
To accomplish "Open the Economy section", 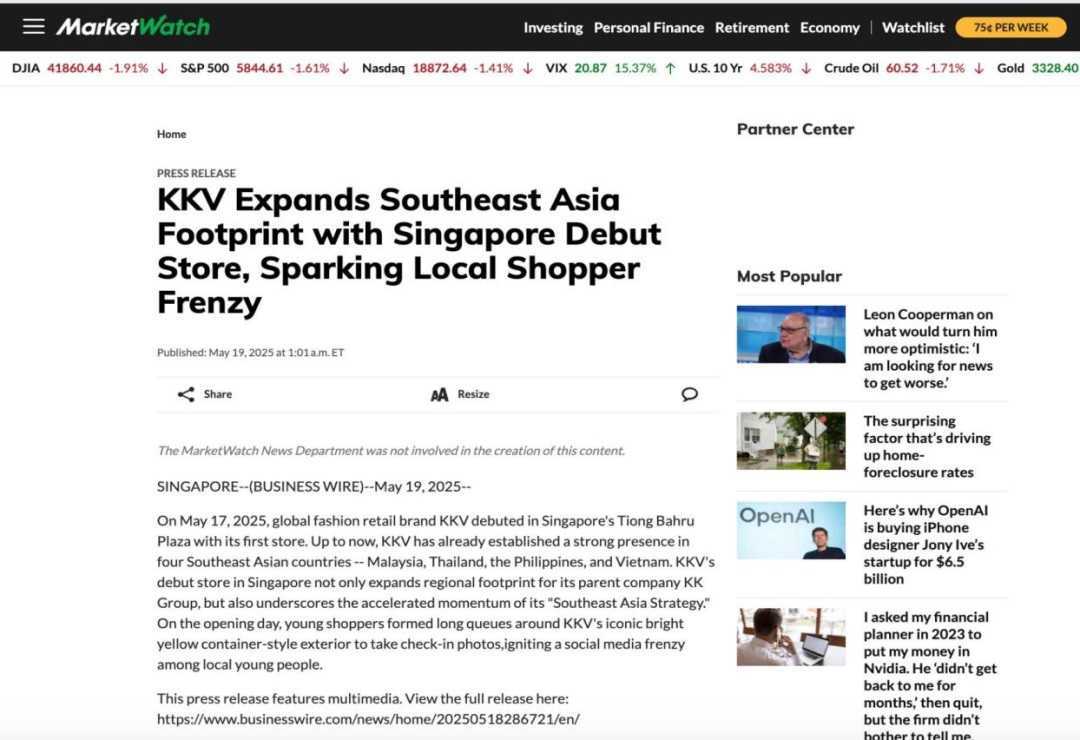I will [x=829, y=28].
